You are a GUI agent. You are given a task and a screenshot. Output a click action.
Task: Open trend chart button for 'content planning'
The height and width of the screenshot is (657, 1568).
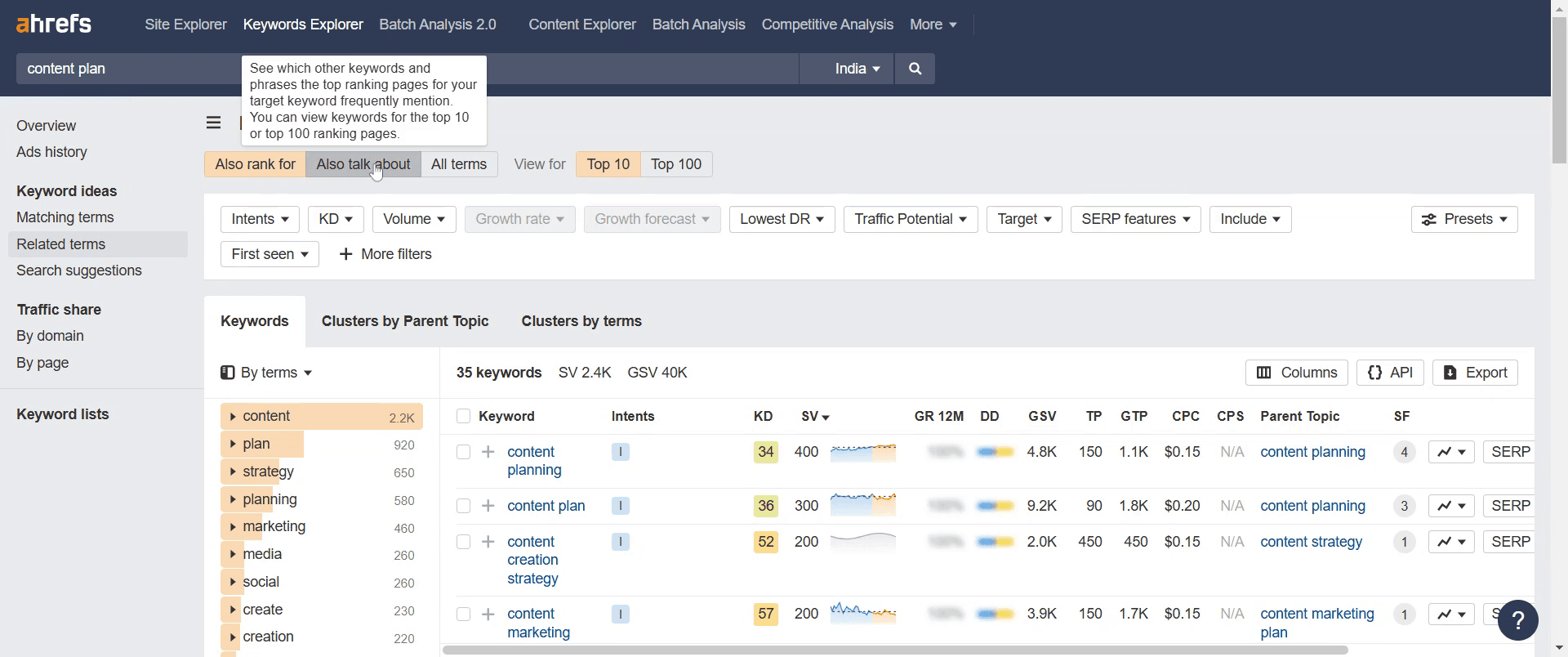tap(1451, 452)
